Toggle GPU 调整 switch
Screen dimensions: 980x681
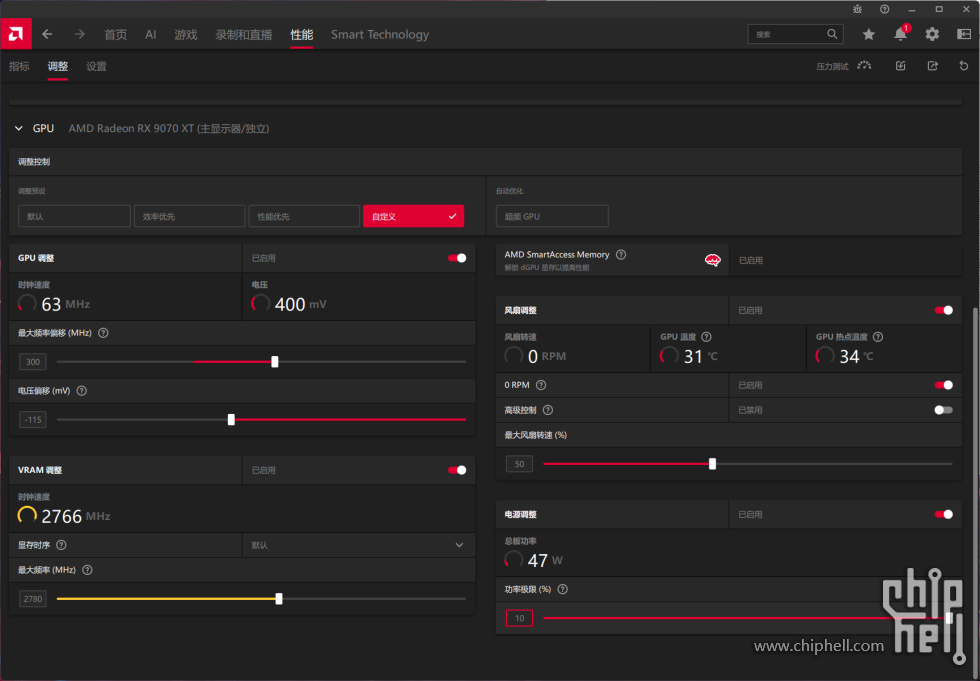(x=457, y=258)
